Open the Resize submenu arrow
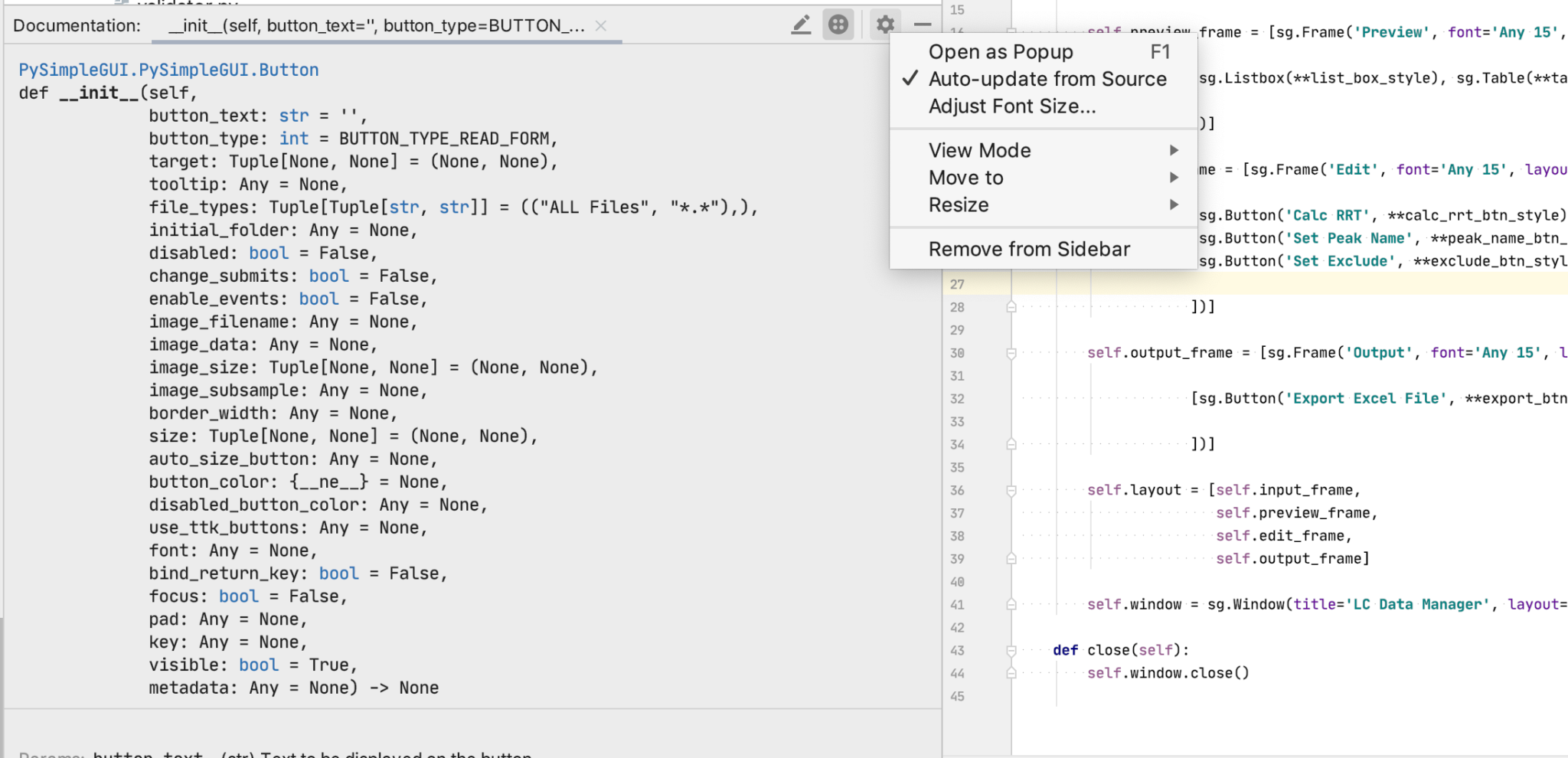 1174,205
